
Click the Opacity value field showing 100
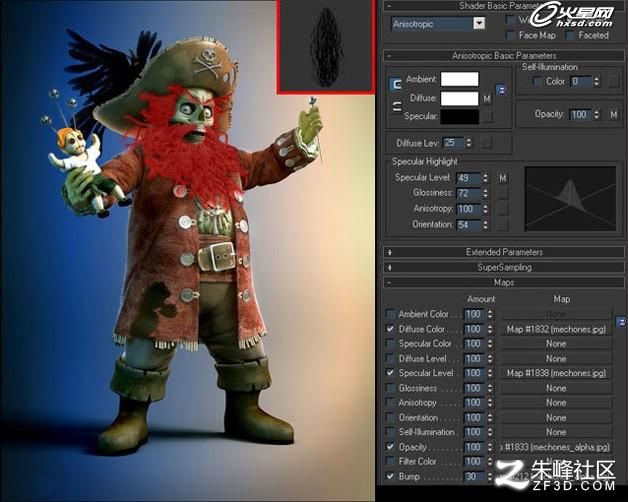[581, 115]
